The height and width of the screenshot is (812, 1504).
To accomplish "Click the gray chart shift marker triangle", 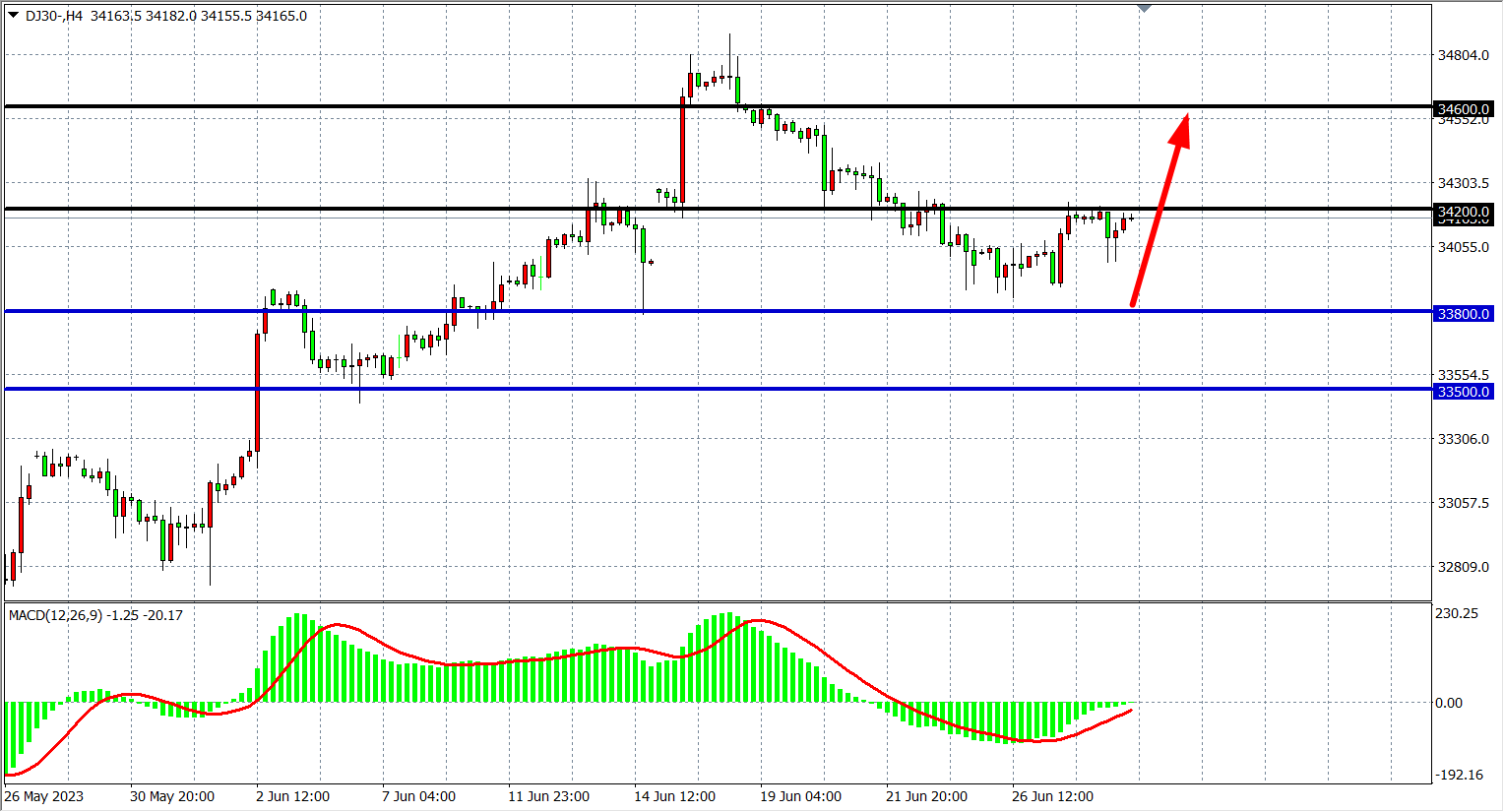I will point(1144,8).
